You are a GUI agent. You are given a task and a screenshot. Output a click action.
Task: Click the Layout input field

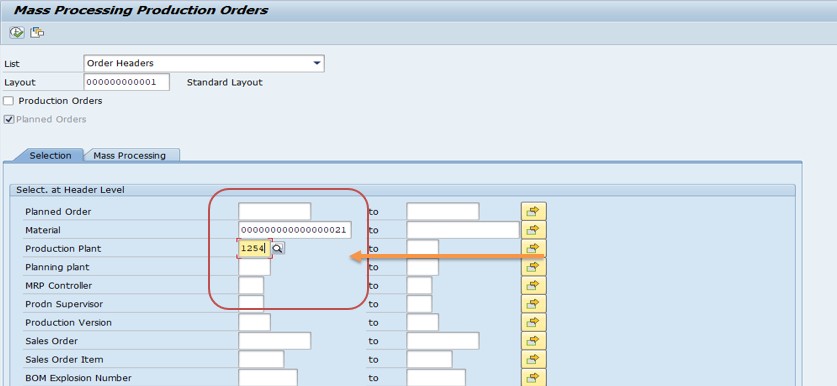(x=127, y=82)
